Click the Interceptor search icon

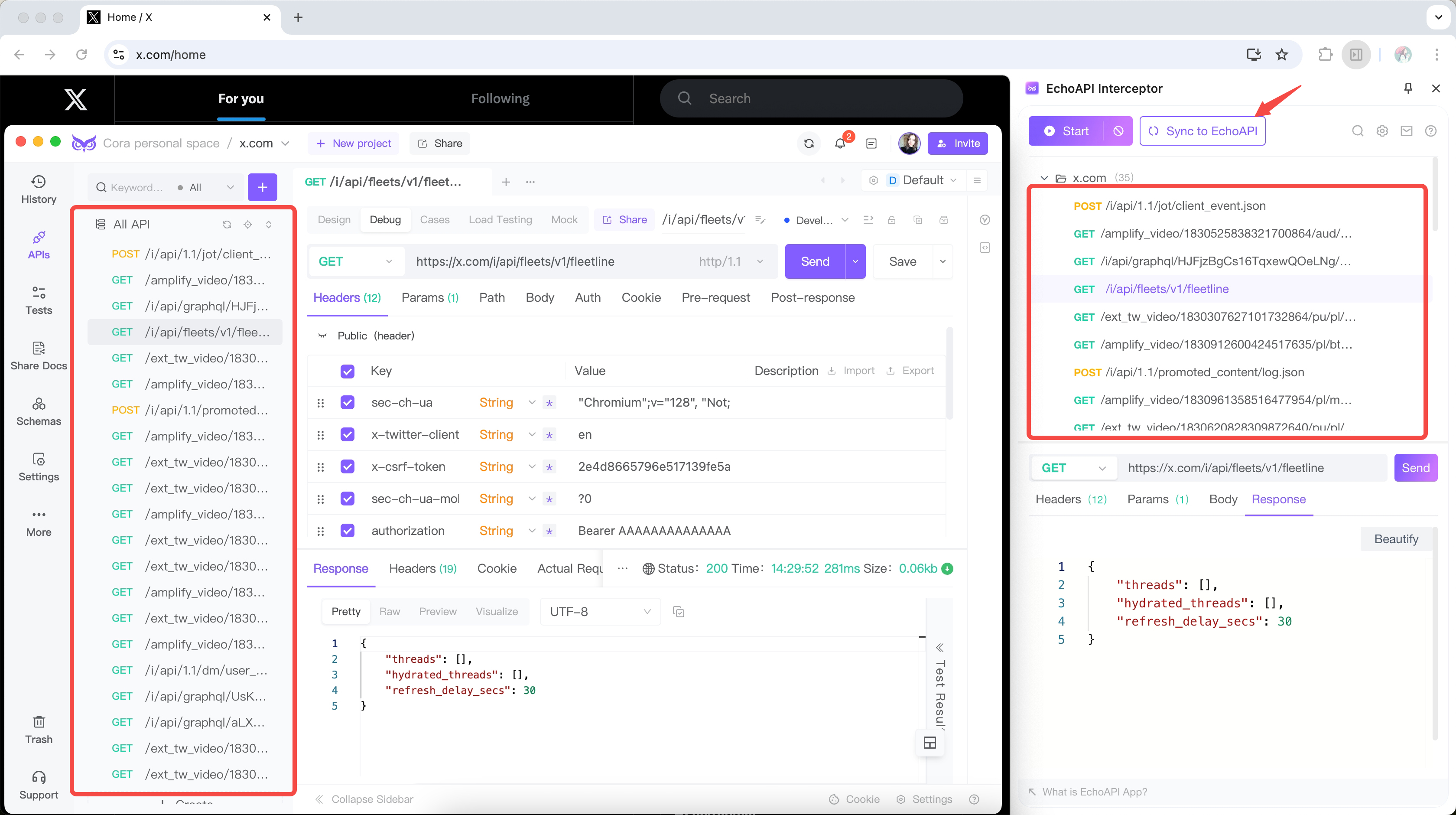[1358, 131]
